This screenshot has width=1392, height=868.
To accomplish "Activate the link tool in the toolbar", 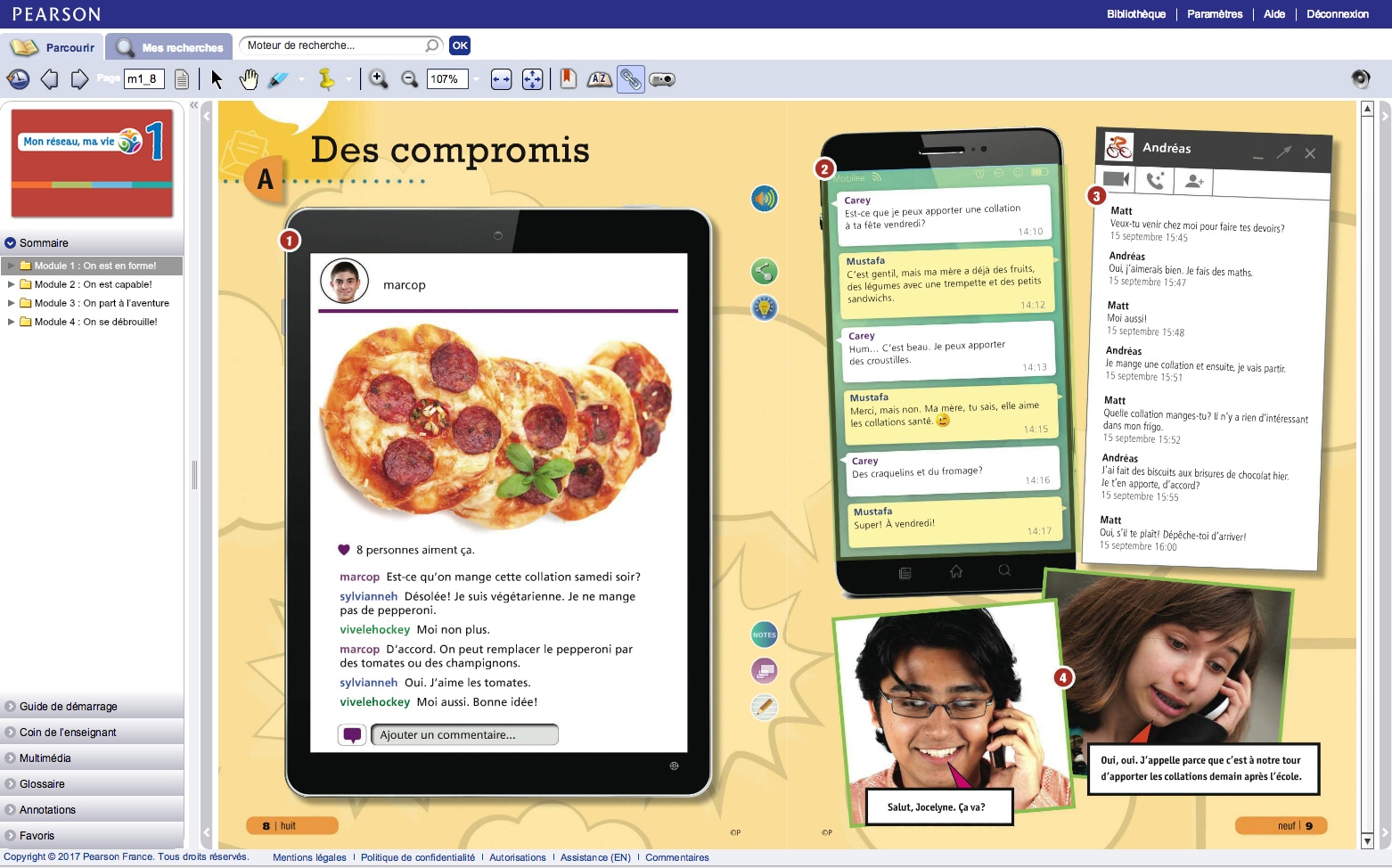I will [630, 78].
